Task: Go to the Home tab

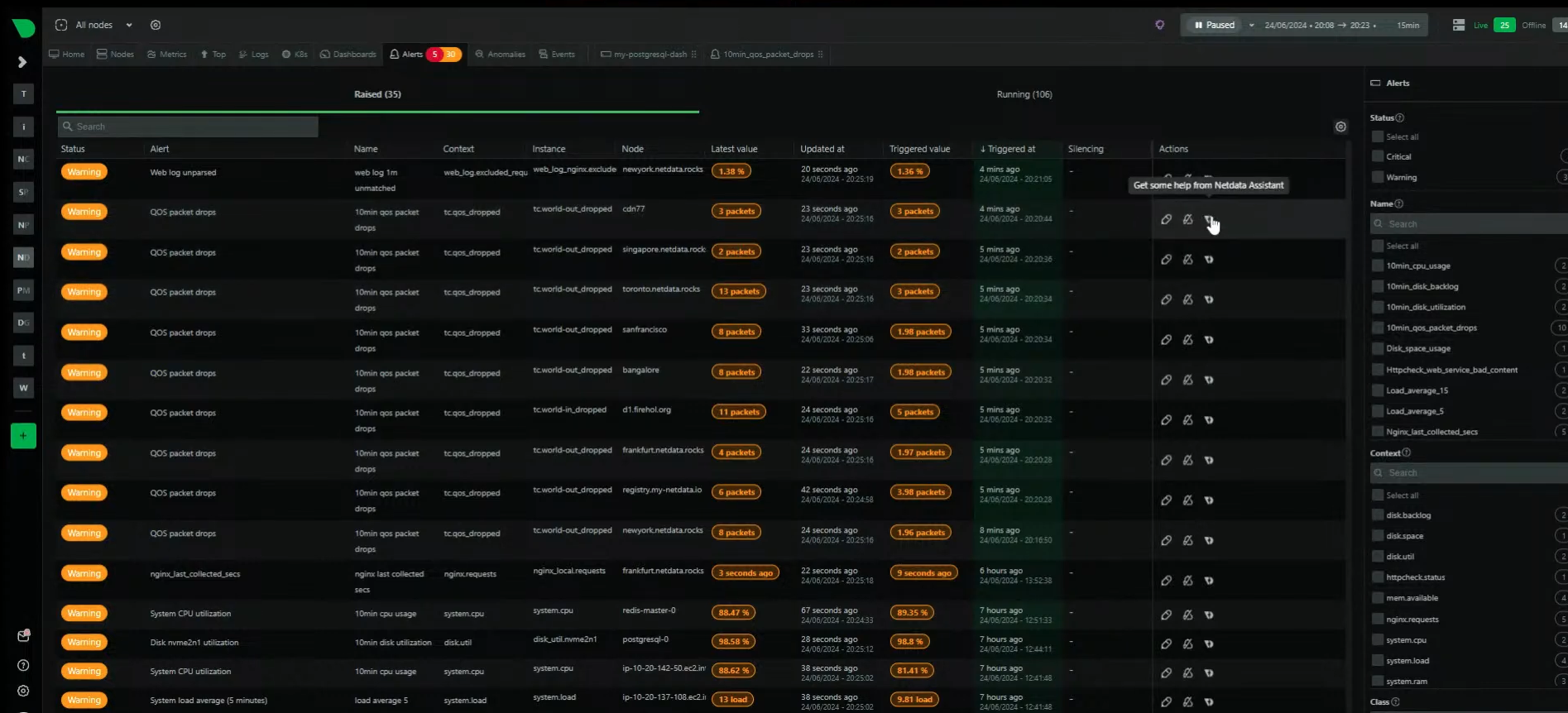Action: coord(67,54)
